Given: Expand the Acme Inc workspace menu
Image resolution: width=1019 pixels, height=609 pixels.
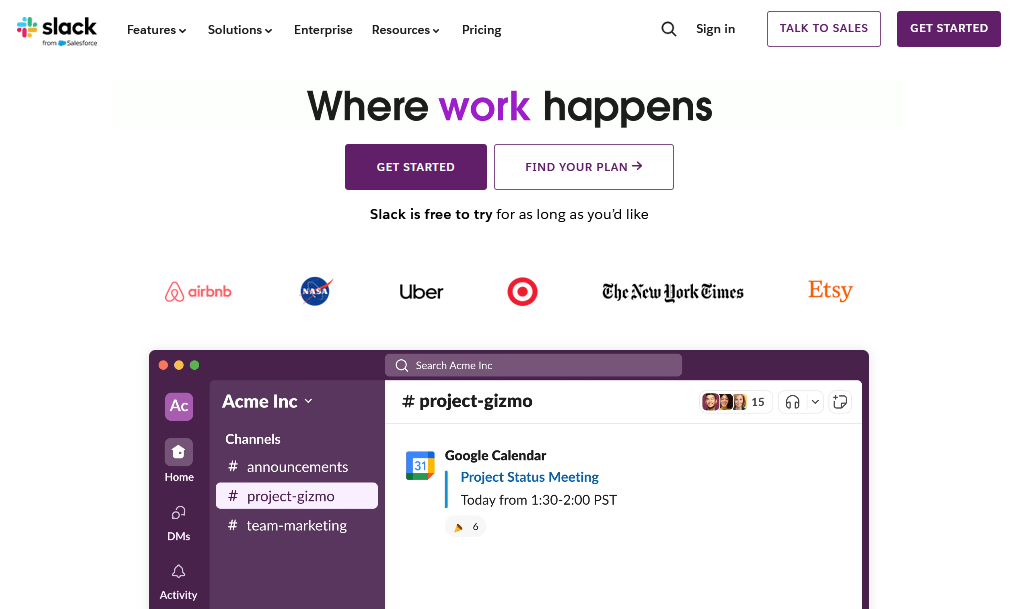Looking at the screenshot, I should coord(266,401).
